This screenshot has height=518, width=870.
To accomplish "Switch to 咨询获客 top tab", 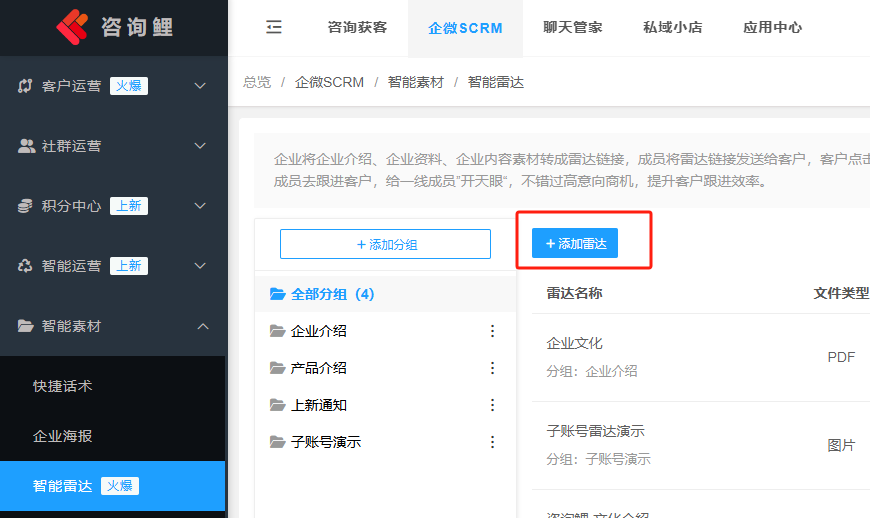I will coord(357,27).
